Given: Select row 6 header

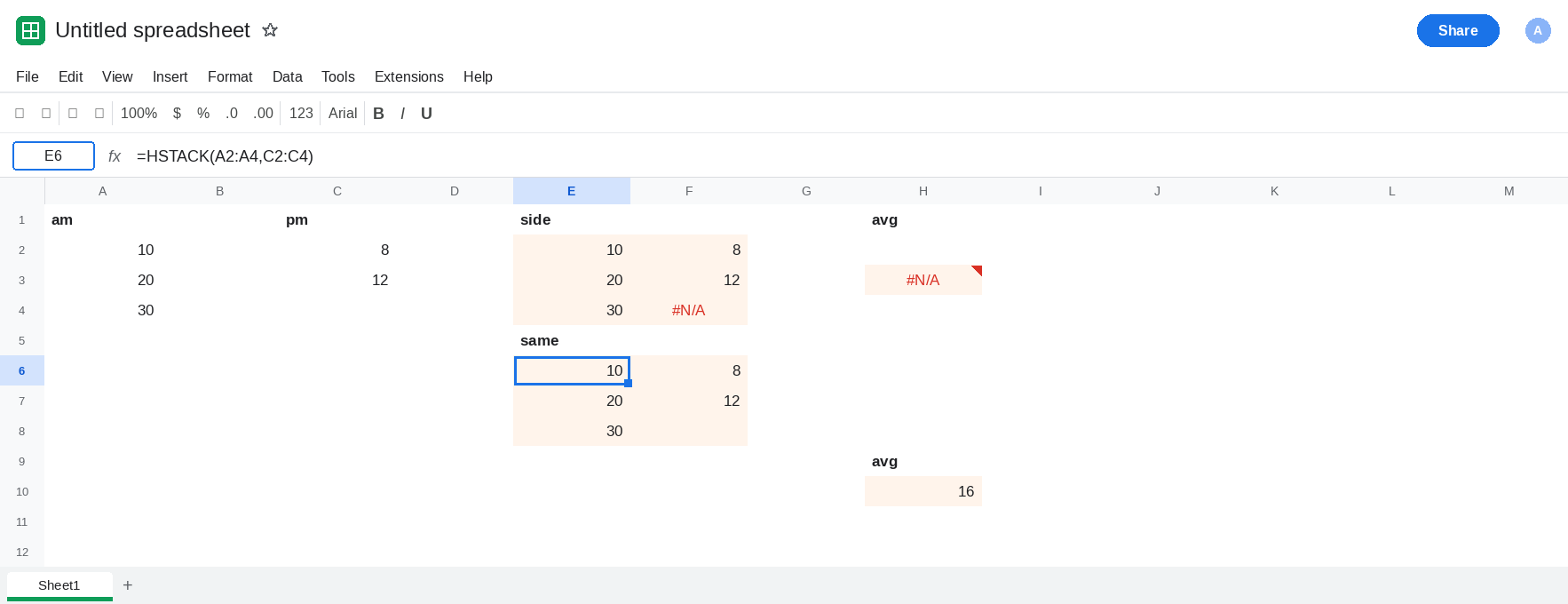Looking at the screenshot, I should click(x=22, y=370).
